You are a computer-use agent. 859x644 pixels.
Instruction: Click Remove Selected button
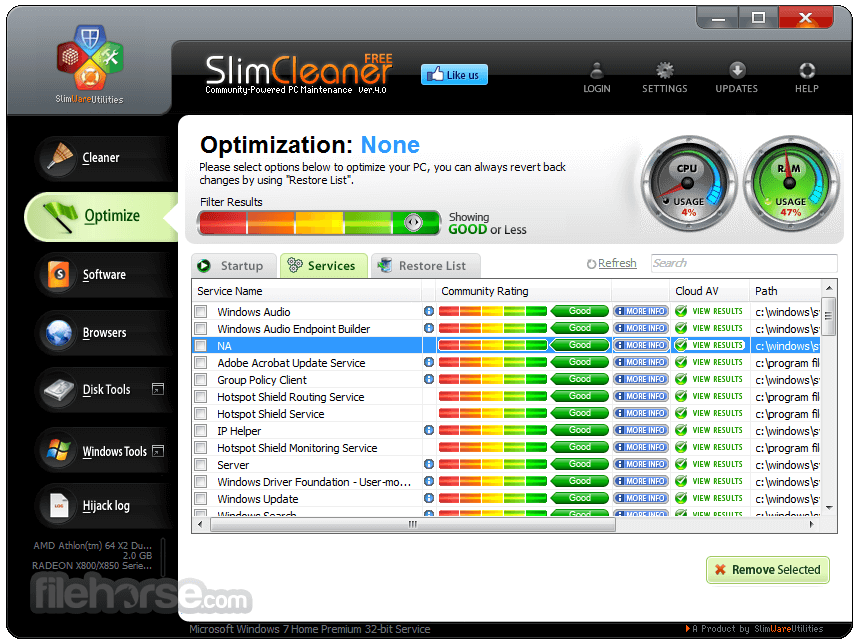tap(768, 570)
